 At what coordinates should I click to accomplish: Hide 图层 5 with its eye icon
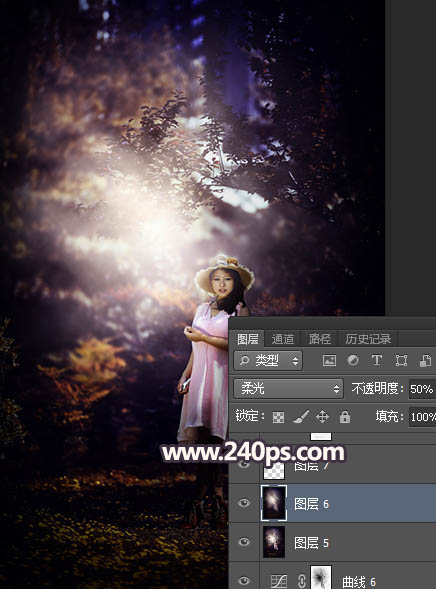[244, 541]
